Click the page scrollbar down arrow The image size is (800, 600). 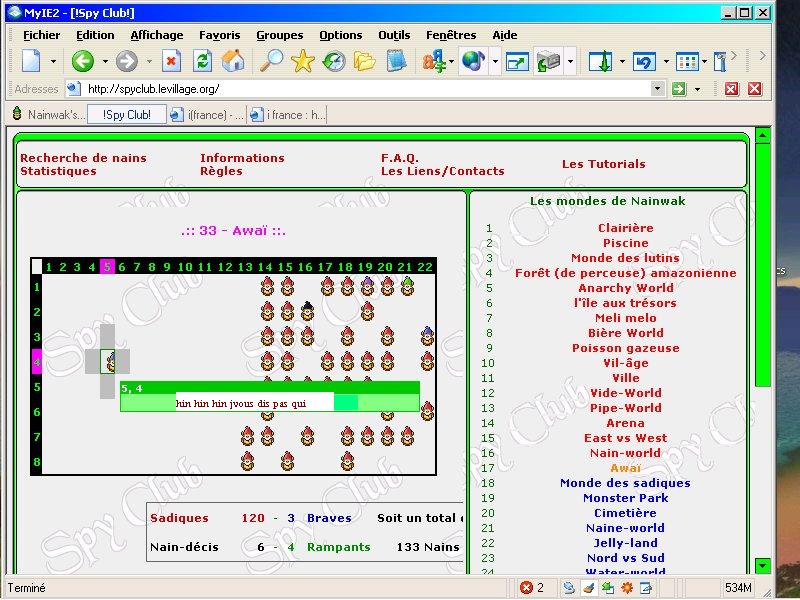pyautogui.click(x=762, y=565)
